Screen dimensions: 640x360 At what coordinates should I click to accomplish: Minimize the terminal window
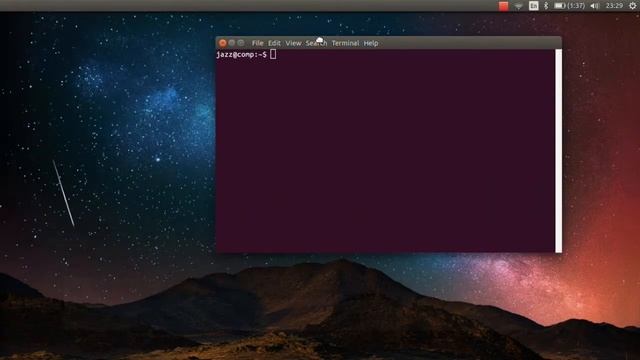pyautogui.click(x=232, y=43)
